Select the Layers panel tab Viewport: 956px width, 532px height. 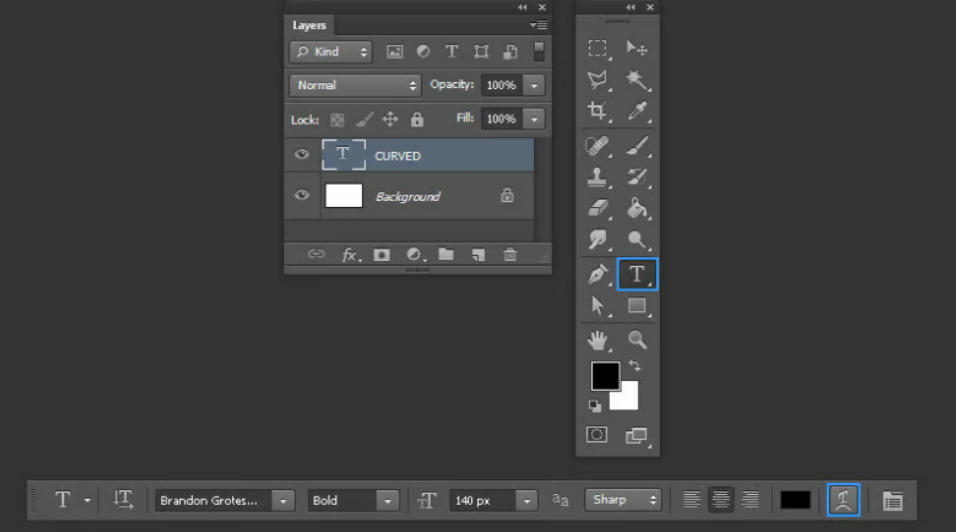(309, 25)
